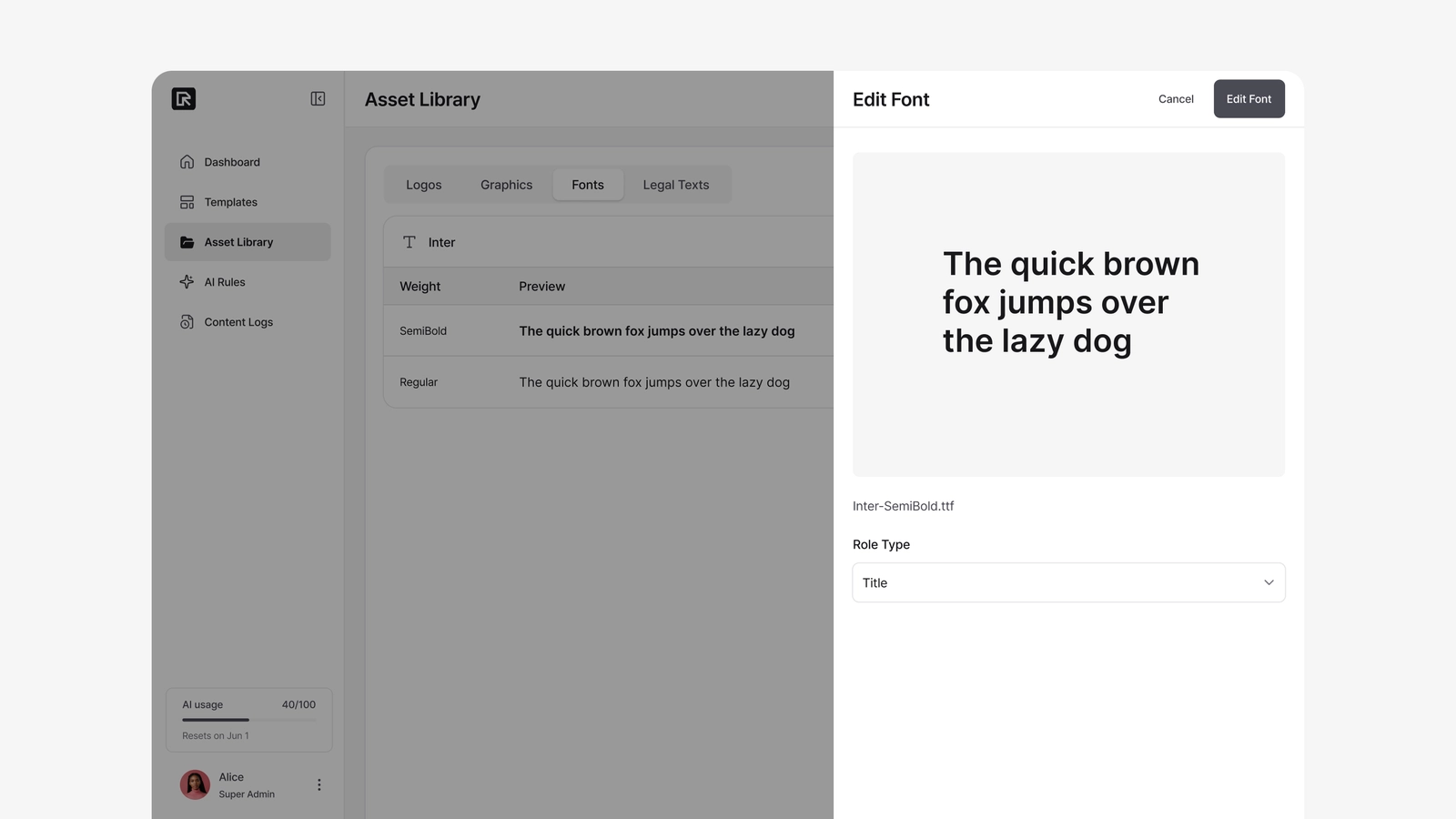Click the Weight column header
The image size is (1456, 819).
coord(420,286)
